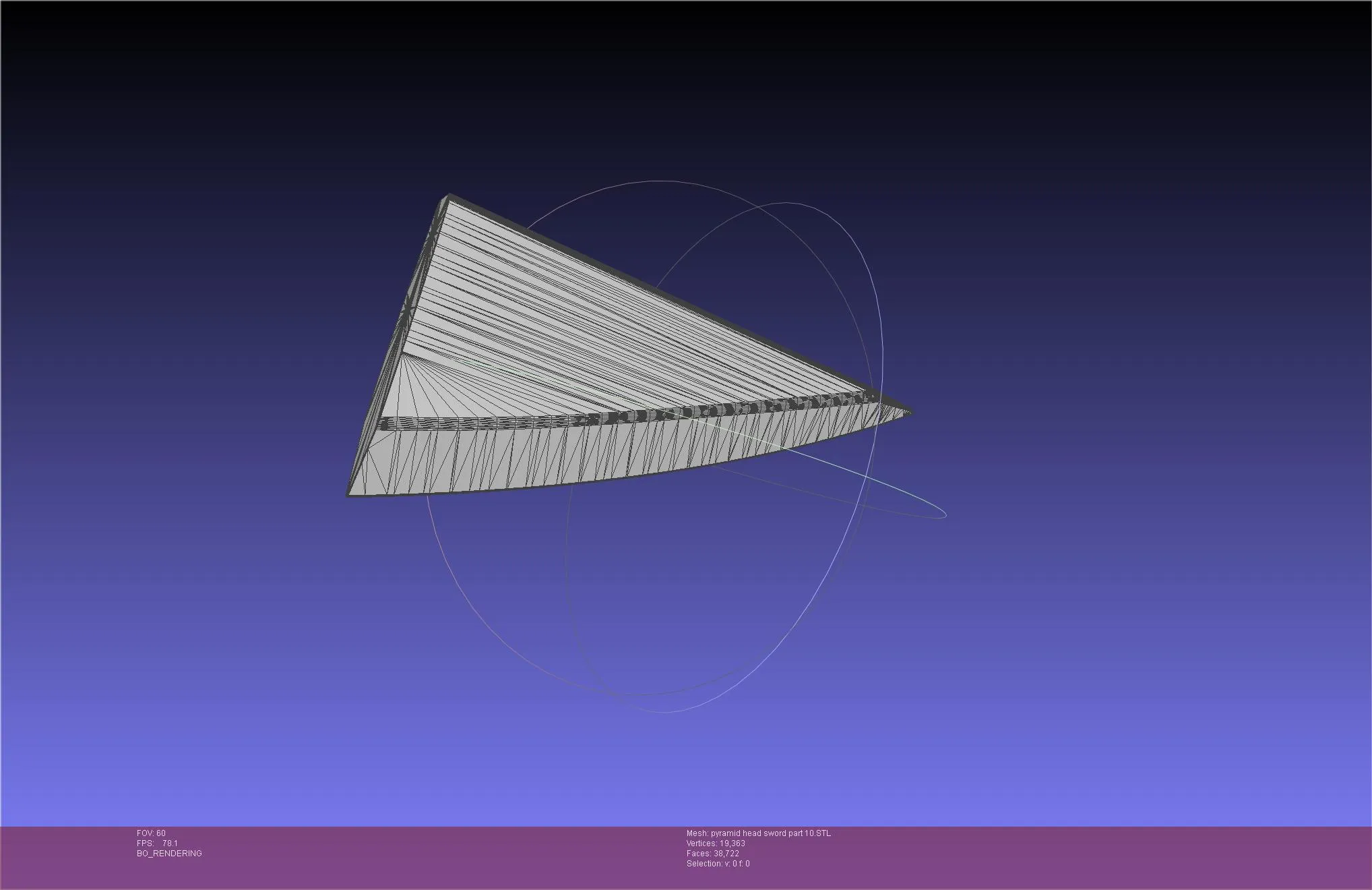1372x890 pixels.
Task: Click the Vertices count text
Action: tap(715, 843)
